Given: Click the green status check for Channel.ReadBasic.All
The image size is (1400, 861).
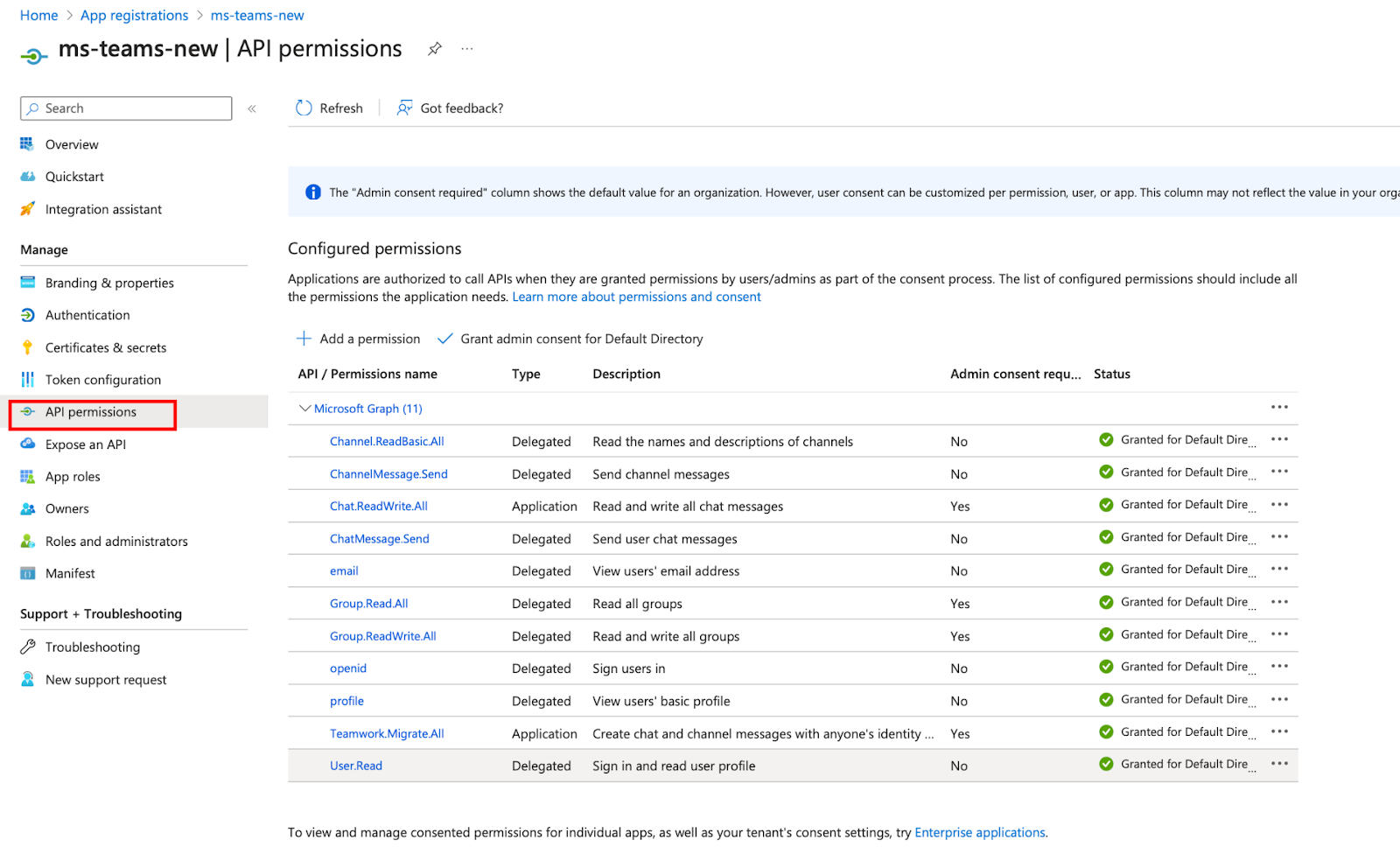Looking at the screenshot, I should pyautogui.click(x=1106, y=440).
